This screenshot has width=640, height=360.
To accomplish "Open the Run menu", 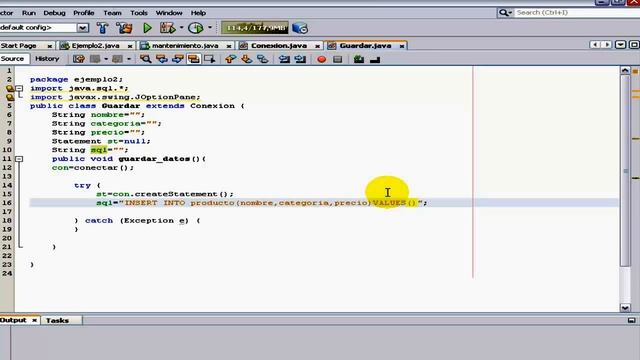I will tap(29, 13).
